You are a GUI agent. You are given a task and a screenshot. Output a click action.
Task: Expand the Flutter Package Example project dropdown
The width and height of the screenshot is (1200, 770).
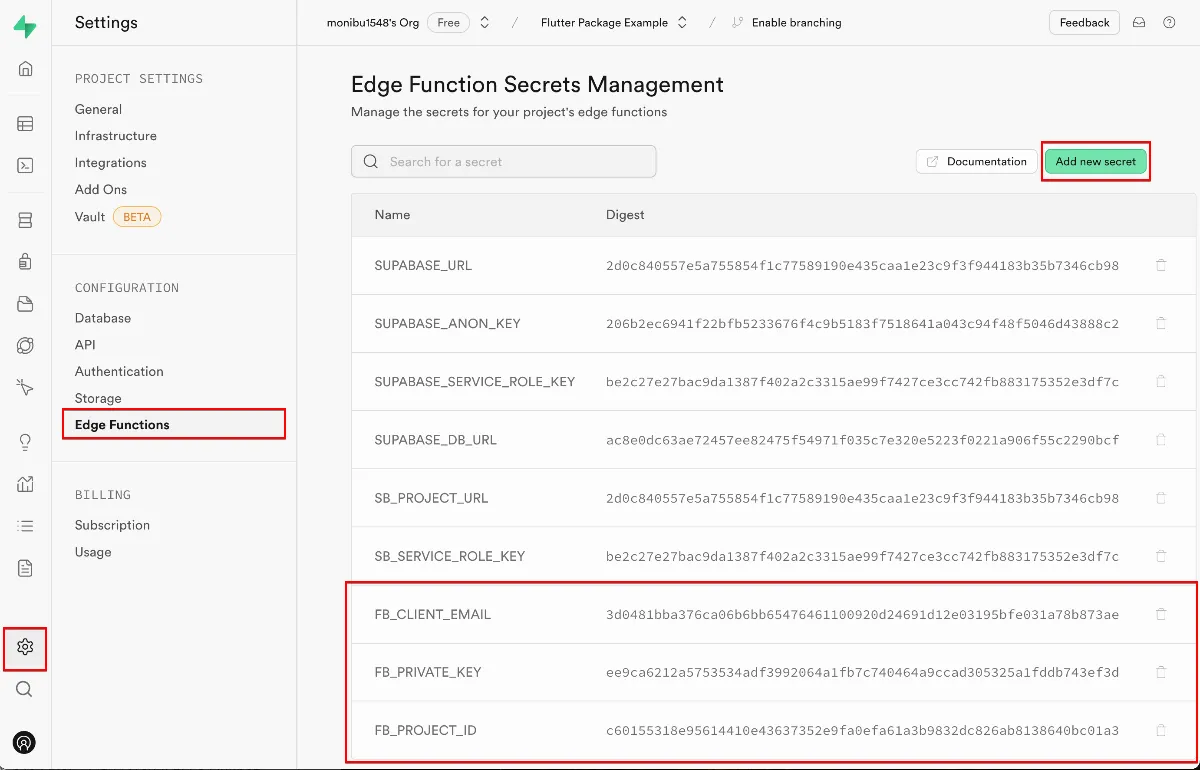683,23
